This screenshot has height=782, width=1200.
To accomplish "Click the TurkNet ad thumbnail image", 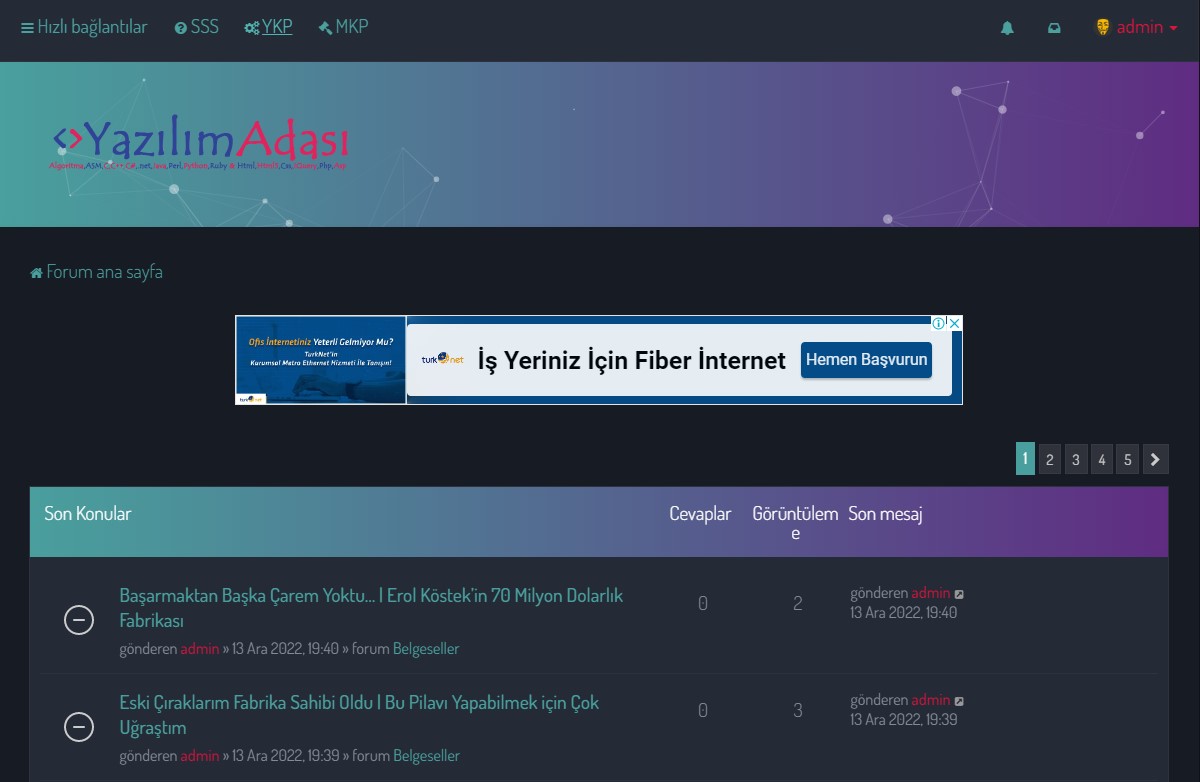I will pyautogui.click(x=321, y=360).
